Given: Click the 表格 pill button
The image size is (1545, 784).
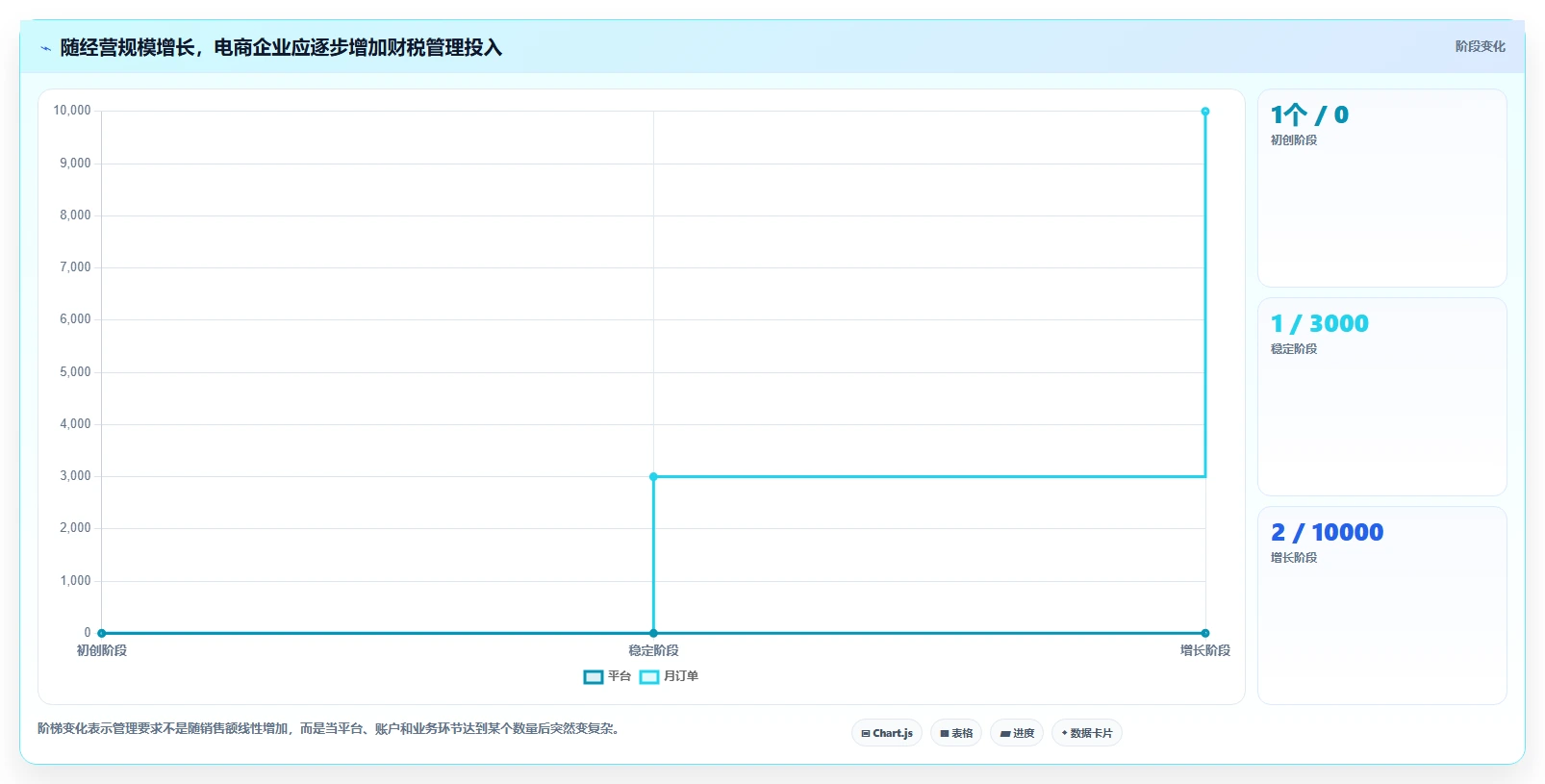Looking at the screenshot, I should (x=956, y=733).
